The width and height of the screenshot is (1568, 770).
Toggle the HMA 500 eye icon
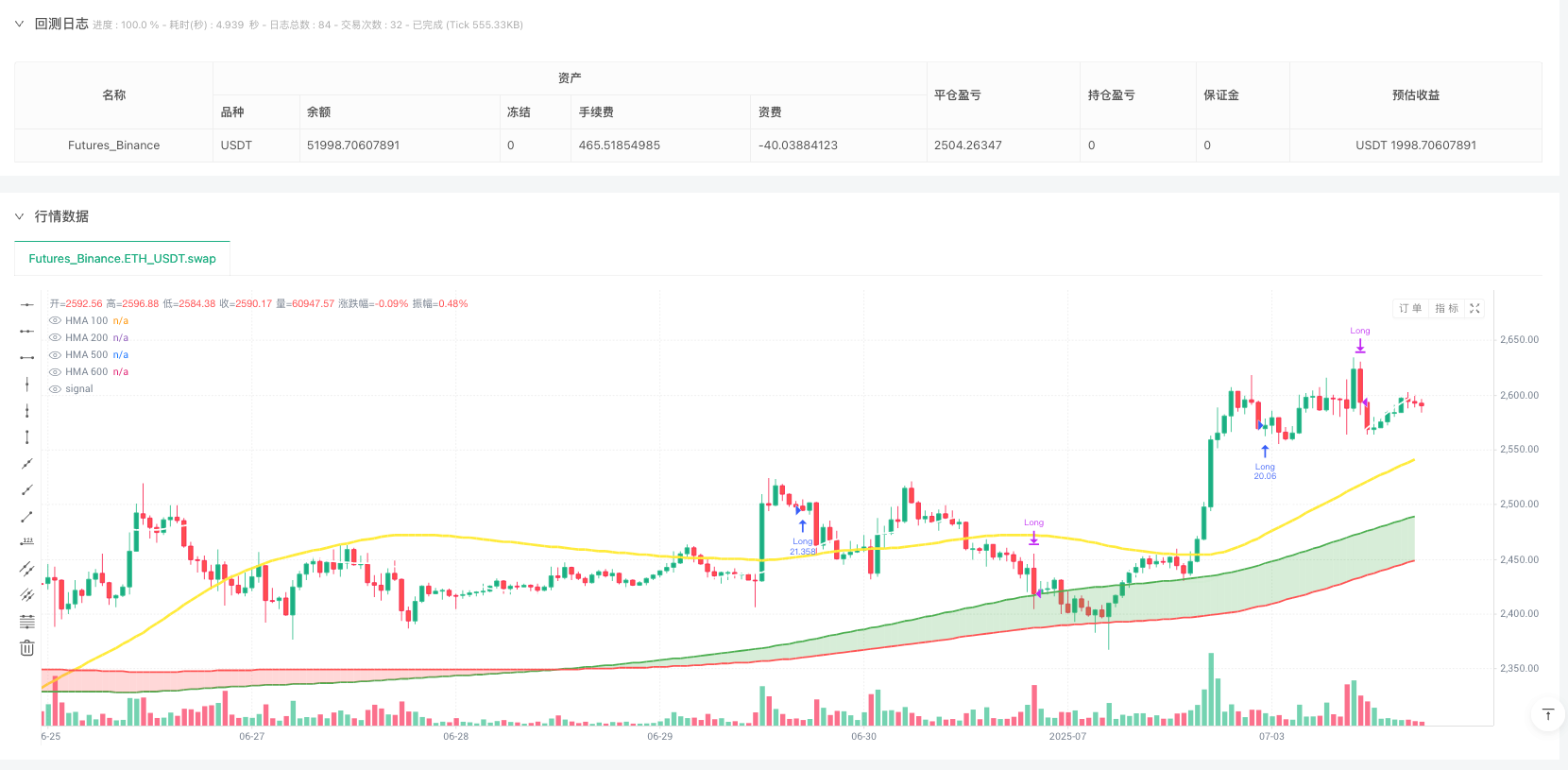(55, 355)
